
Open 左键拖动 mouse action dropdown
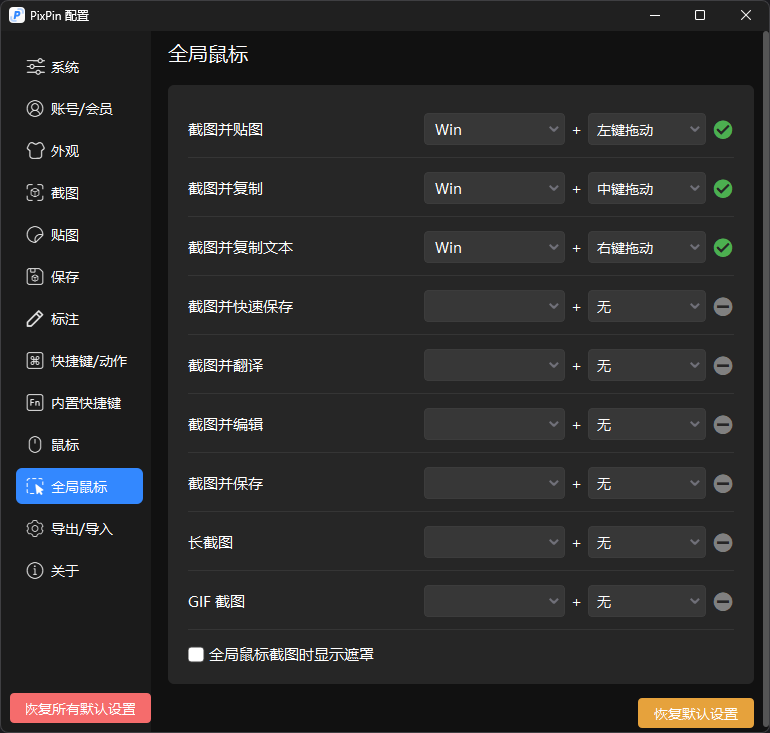[x=647, y=130]
